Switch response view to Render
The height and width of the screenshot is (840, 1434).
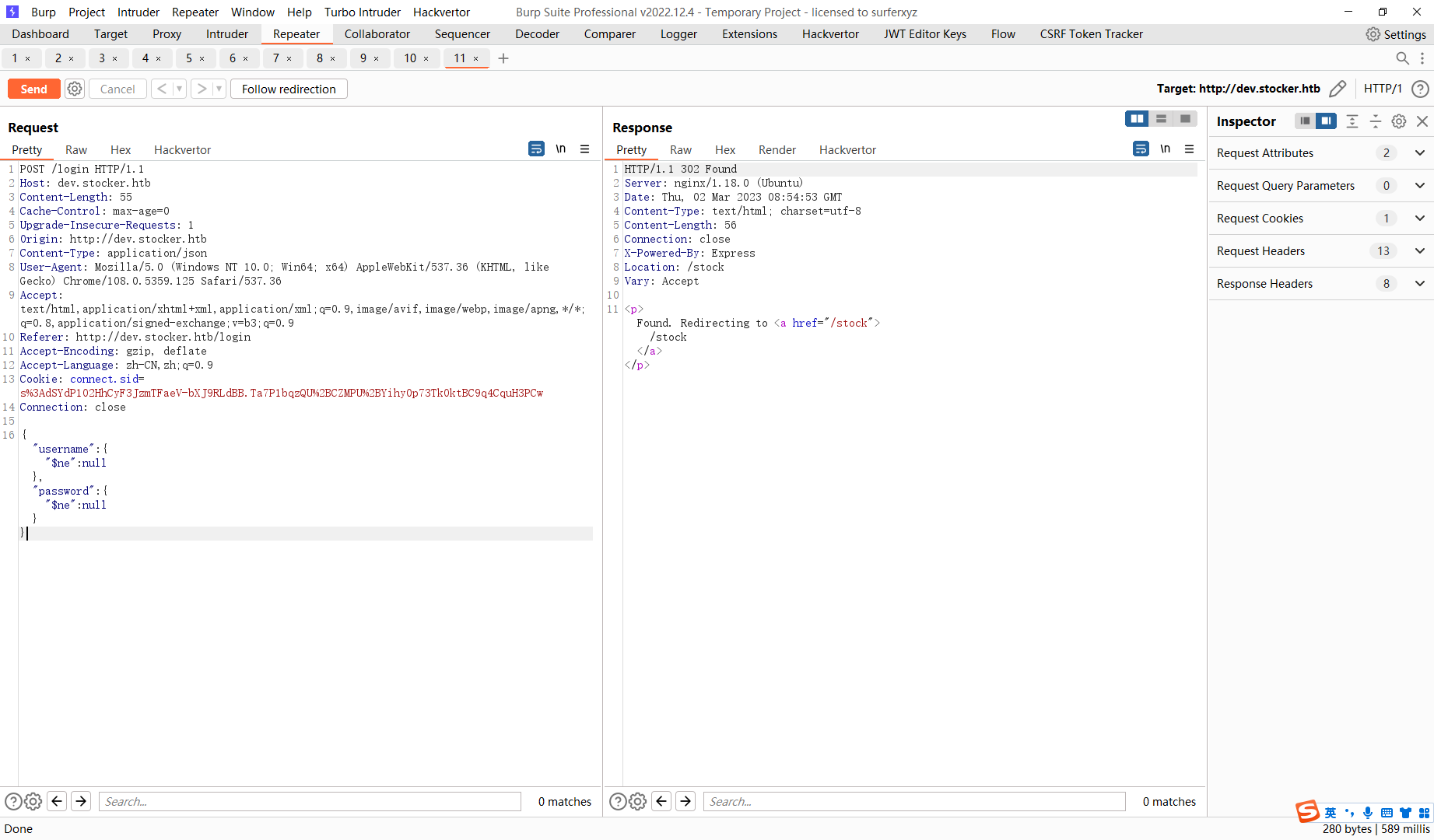coord(777,149)
